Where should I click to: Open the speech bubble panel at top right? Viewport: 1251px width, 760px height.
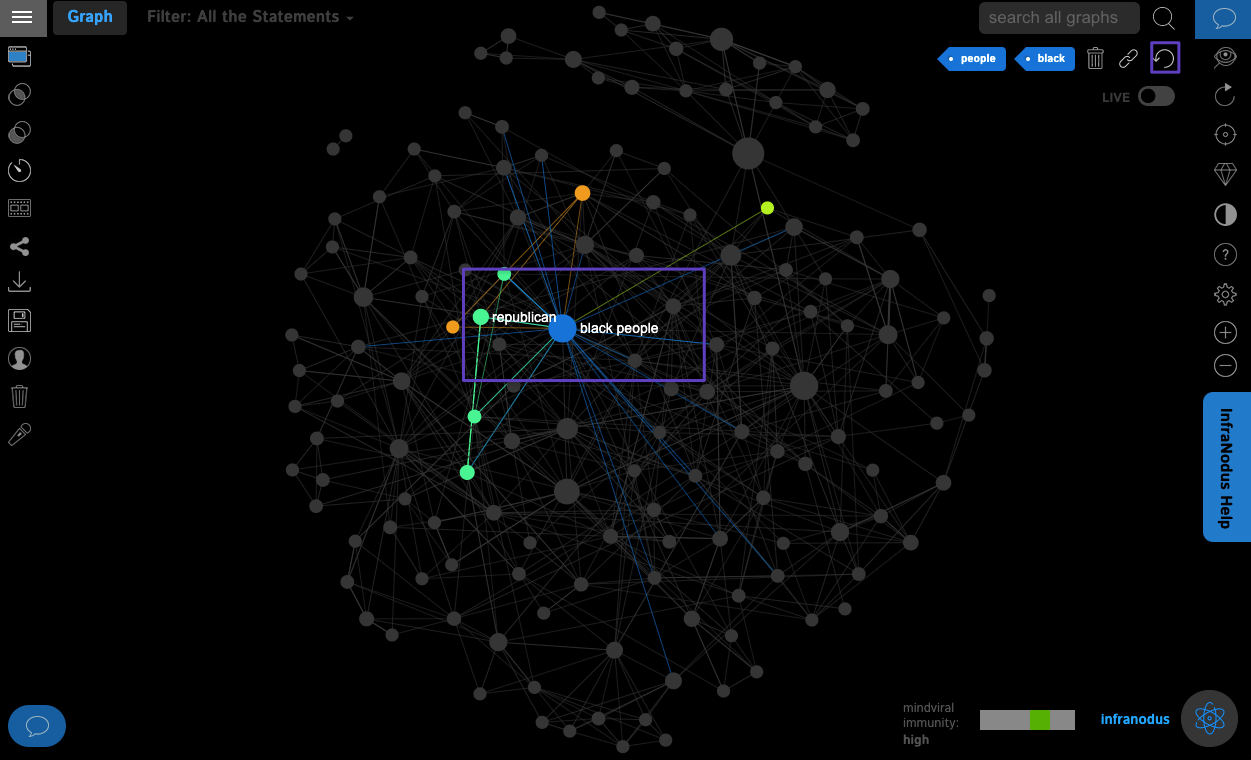pos(1223,19)
